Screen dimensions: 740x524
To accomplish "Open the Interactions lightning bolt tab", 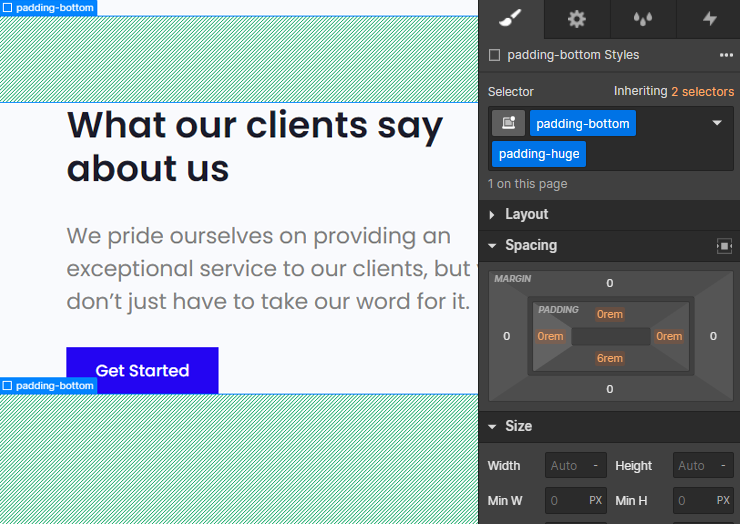I will pos(709,19).
